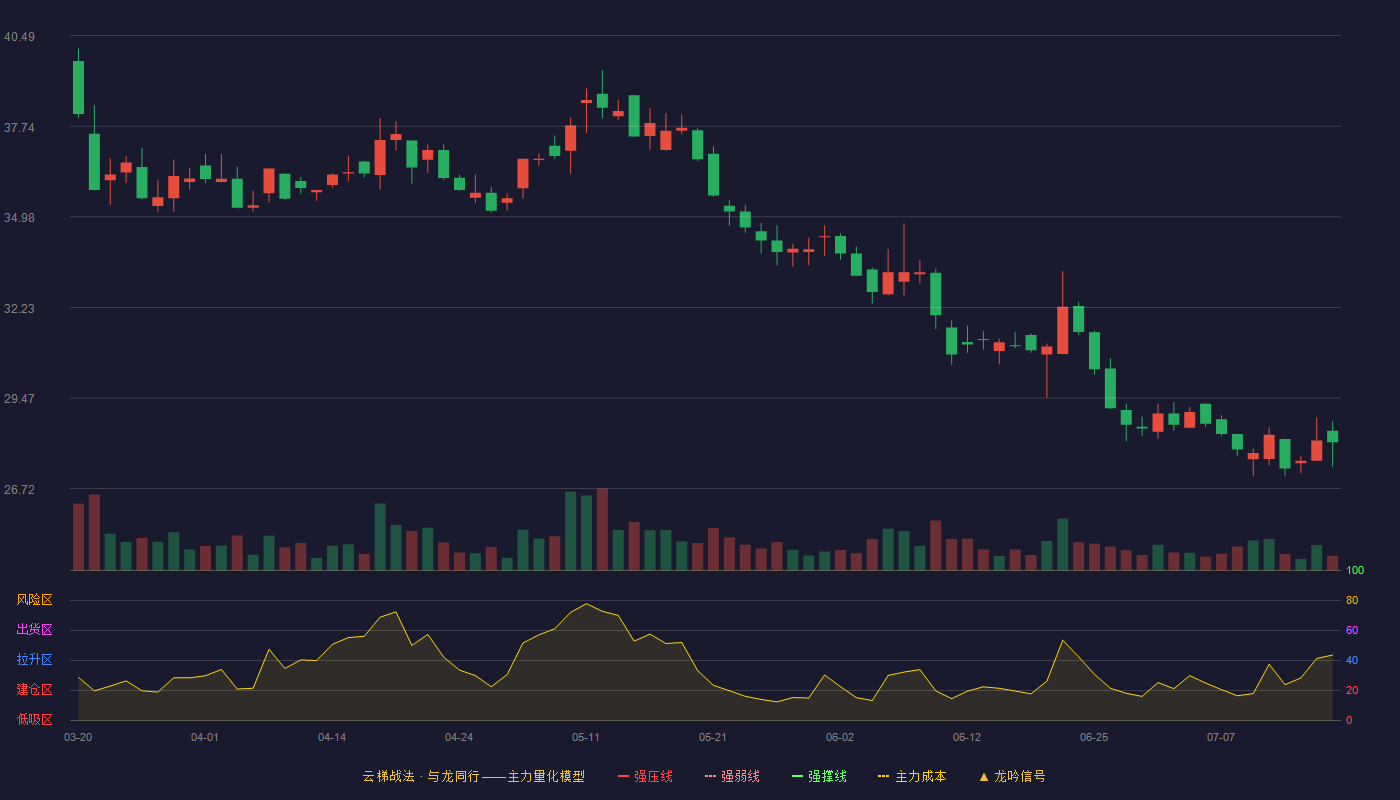The width and height of the screenshot is (1400, 800).
Task: Click the 风险区 zone label
Action: pyautogui.click(x=34, y=600)
